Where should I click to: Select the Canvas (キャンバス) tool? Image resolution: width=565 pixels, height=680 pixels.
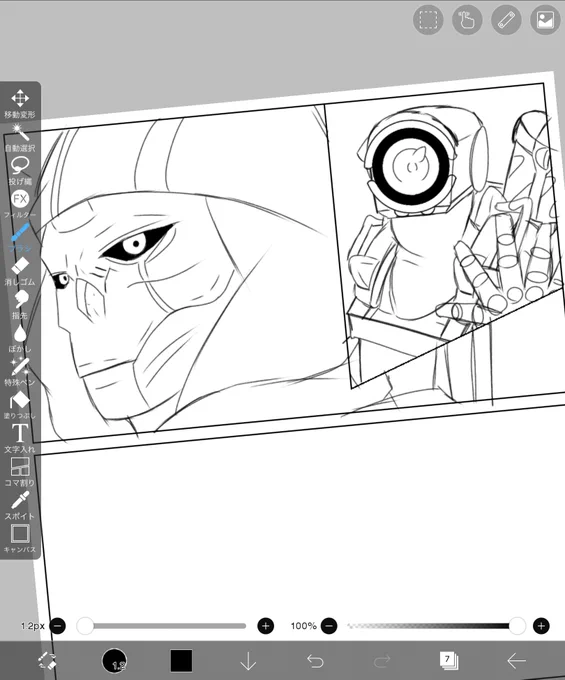pyautogui.click(x=20, y=539)
